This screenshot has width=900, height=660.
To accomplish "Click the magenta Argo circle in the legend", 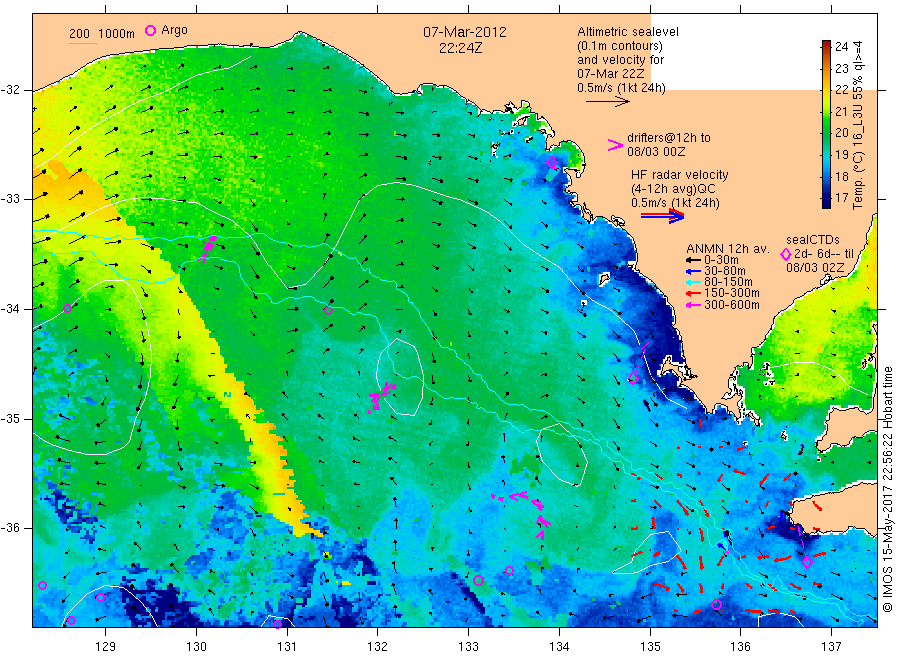I will click(150, 30).
